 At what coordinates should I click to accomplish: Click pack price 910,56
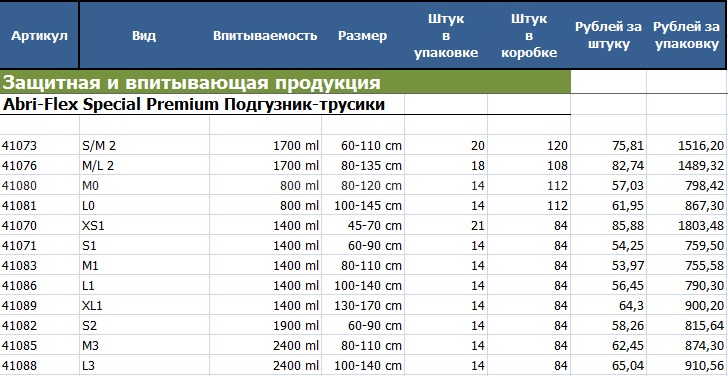pyautogui.click(x=687, y=365)
